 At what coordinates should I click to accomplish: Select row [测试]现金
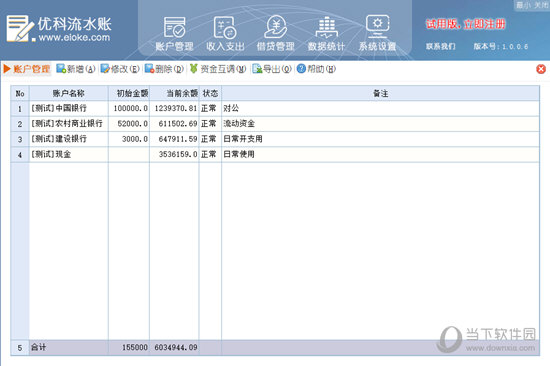(x=275, y=154)
